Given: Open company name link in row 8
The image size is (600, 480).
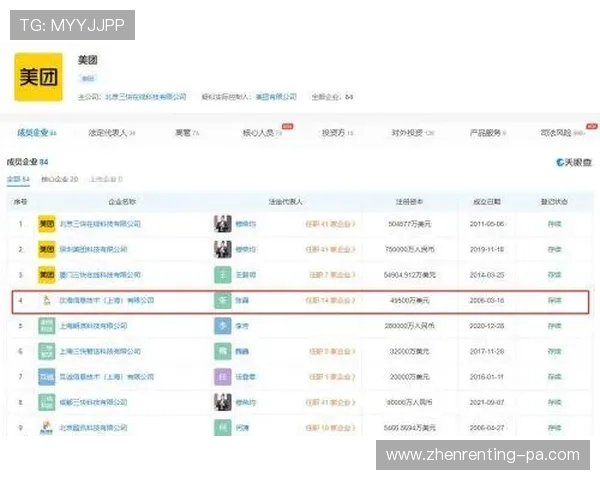Looking at the screenshot, I should [x=93, y=402].
